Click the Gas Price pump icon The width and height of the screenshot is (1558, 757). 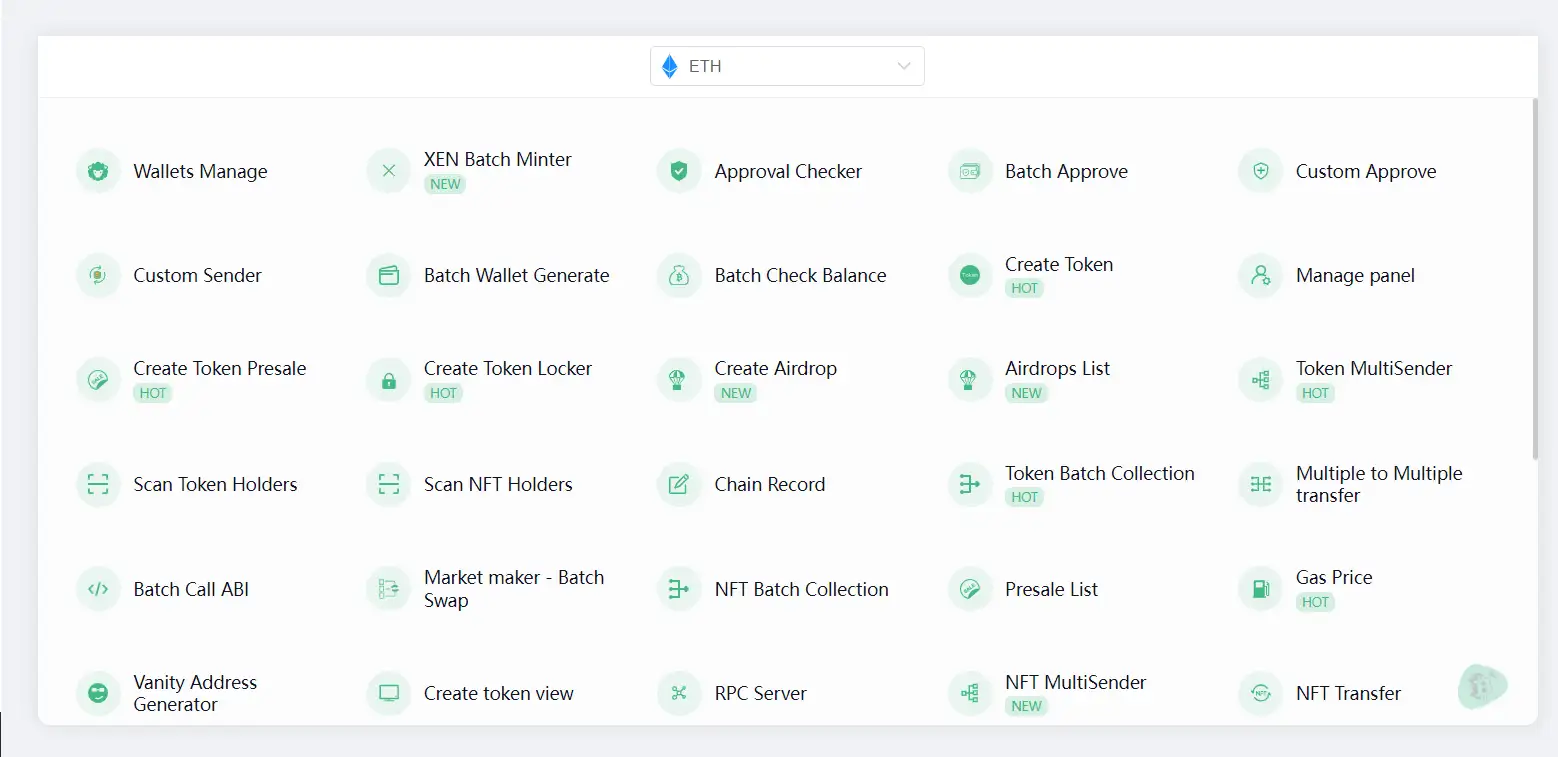click(1260, 589)
